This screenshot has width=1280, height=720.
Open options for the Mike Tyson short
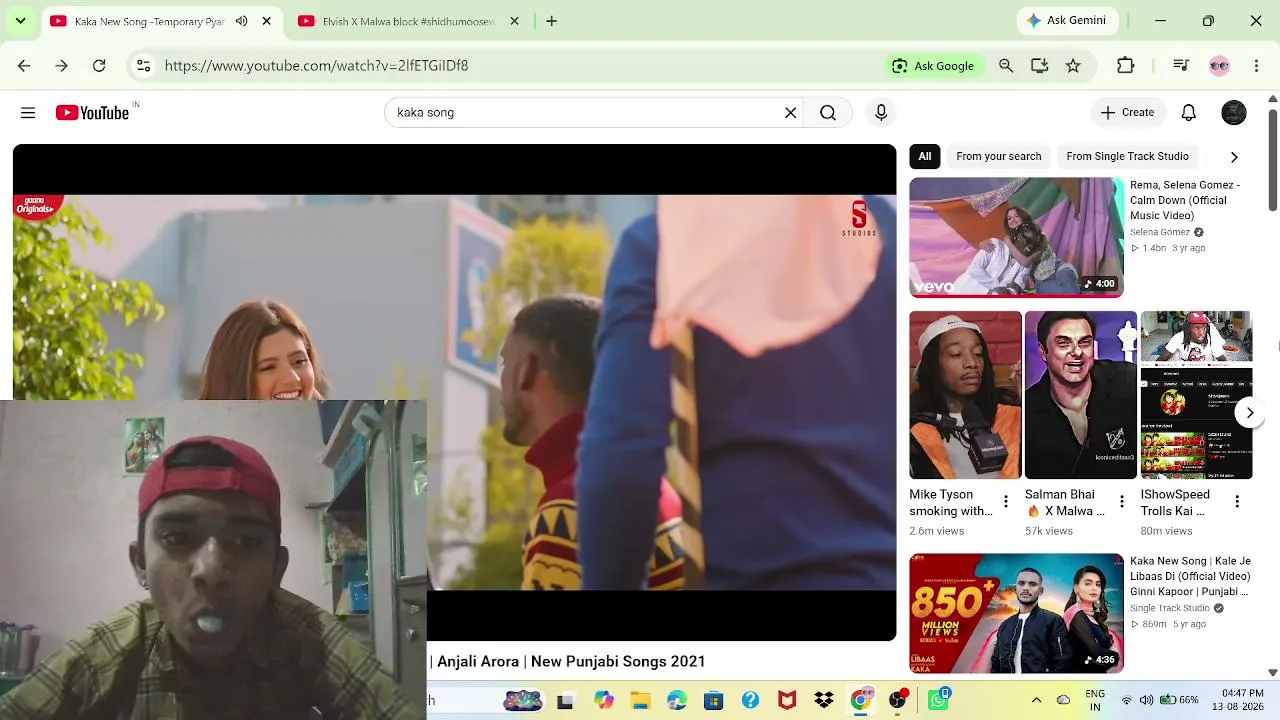coord(1006,502)
